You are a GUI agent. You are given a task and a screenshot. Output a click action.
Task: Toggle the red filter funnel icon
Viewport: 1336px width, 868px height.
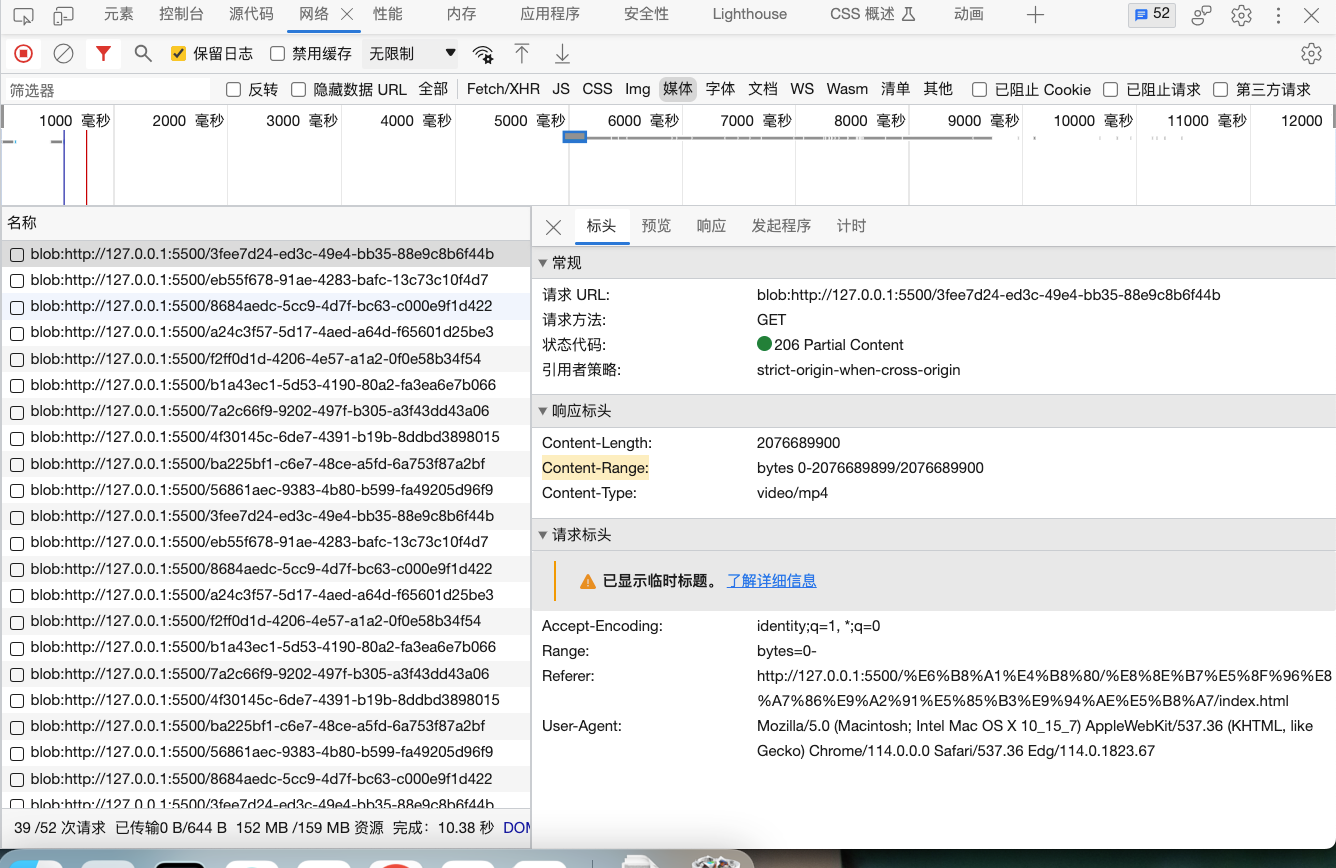(x=103, y=53)
